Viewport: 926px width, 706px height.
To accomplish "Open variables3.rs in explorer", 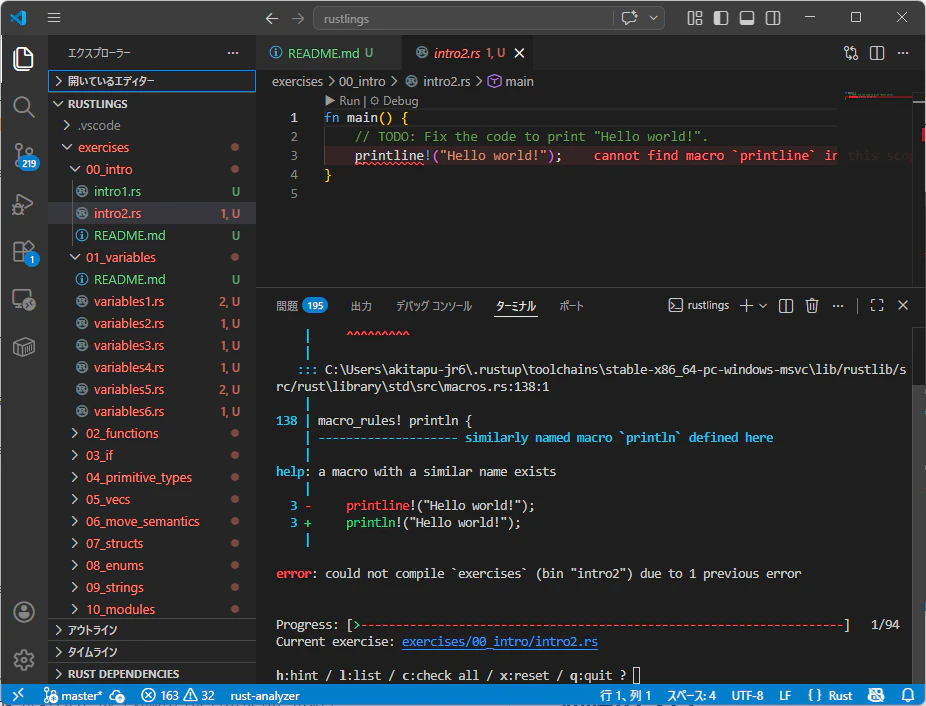I will click(152, 346).
